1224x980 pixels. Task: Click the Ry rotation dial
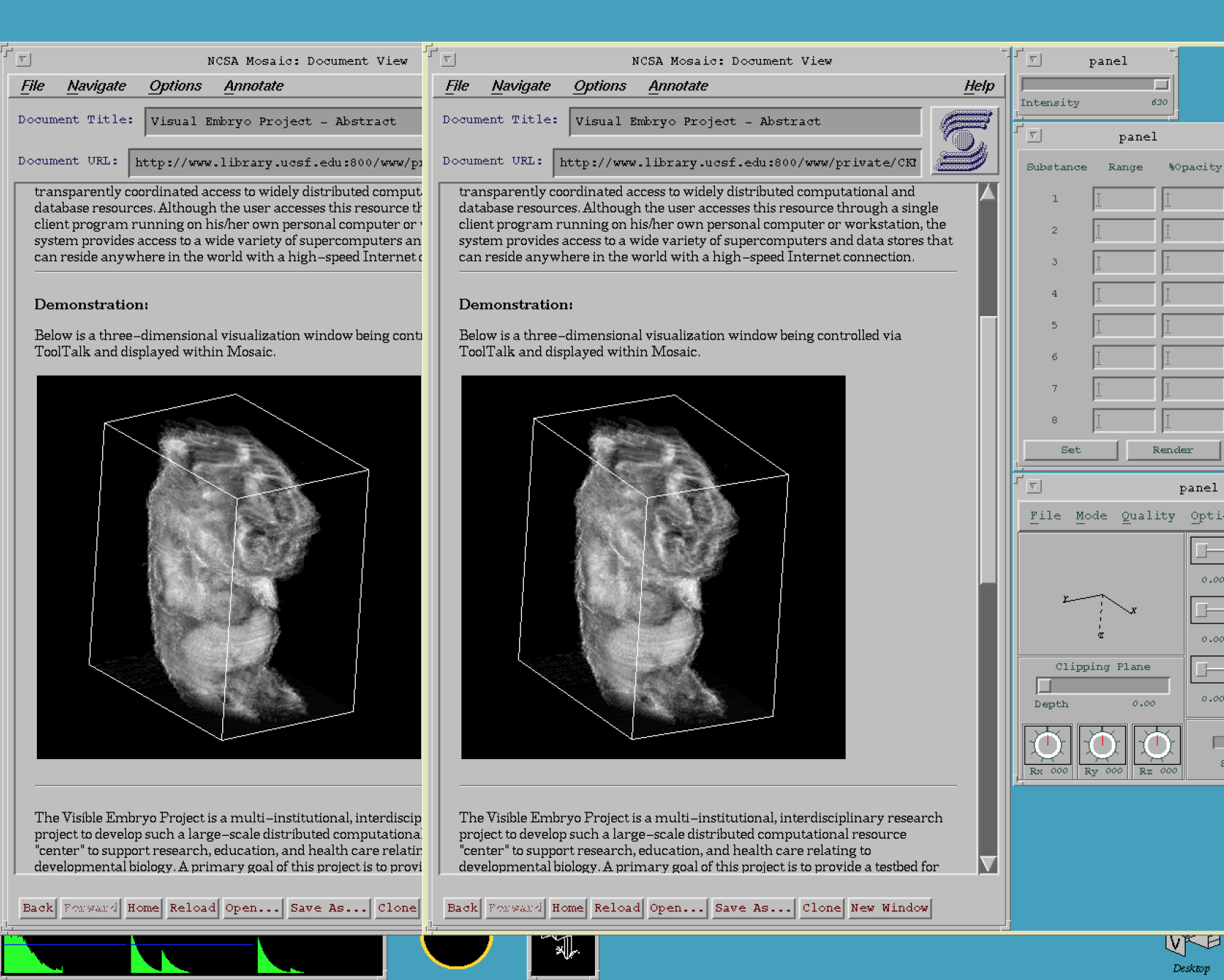pyautogui.click(x=1102, y=745)
